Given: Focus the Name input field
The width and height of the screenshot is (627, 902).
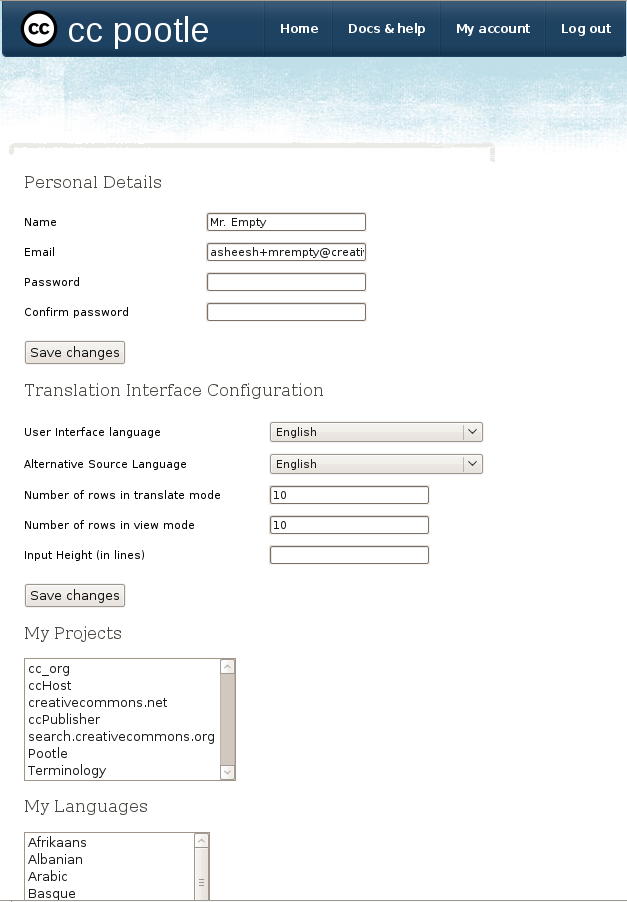Looking at the screenshot, I should coord(286,222).
